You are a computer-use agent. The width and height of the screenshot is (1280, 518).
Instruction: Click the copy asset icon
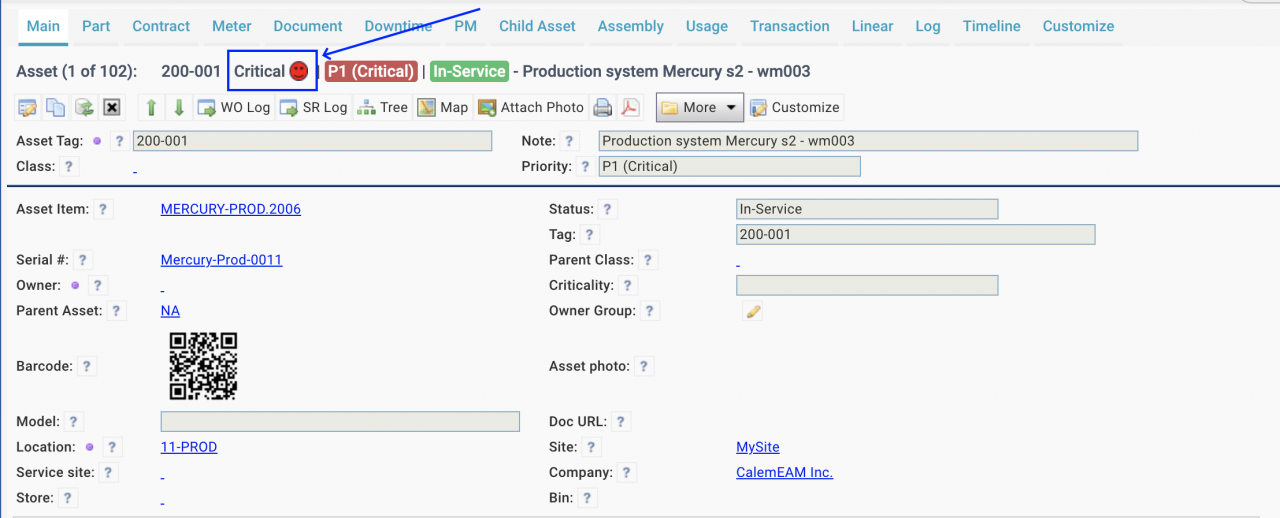56,108
